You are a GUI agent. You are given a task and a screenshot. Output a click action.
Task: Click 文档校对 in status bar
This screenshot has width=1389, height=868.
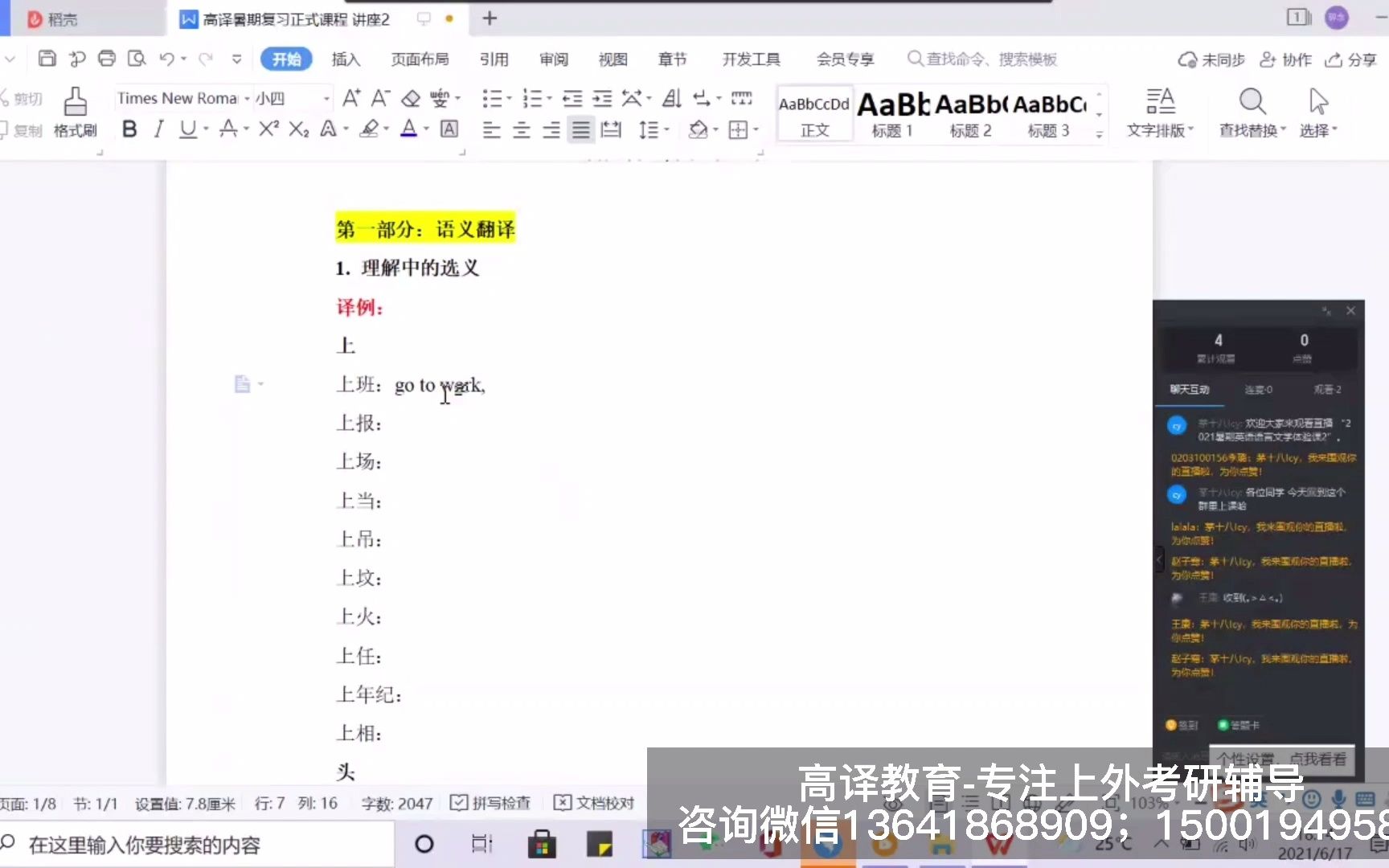tap(594, 803)
